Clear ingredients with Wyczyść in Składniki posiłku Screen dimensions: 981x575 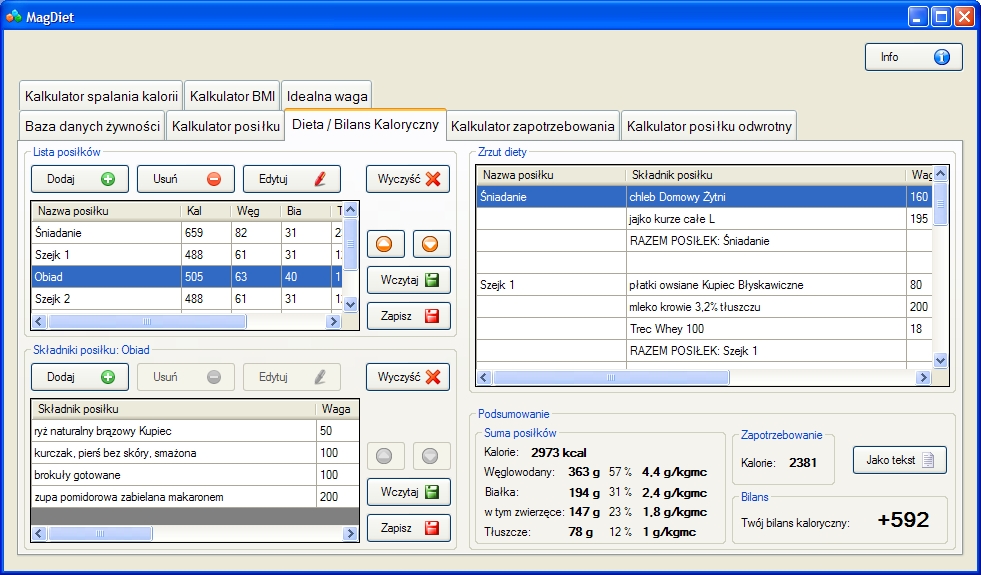[x=408, y=377]
